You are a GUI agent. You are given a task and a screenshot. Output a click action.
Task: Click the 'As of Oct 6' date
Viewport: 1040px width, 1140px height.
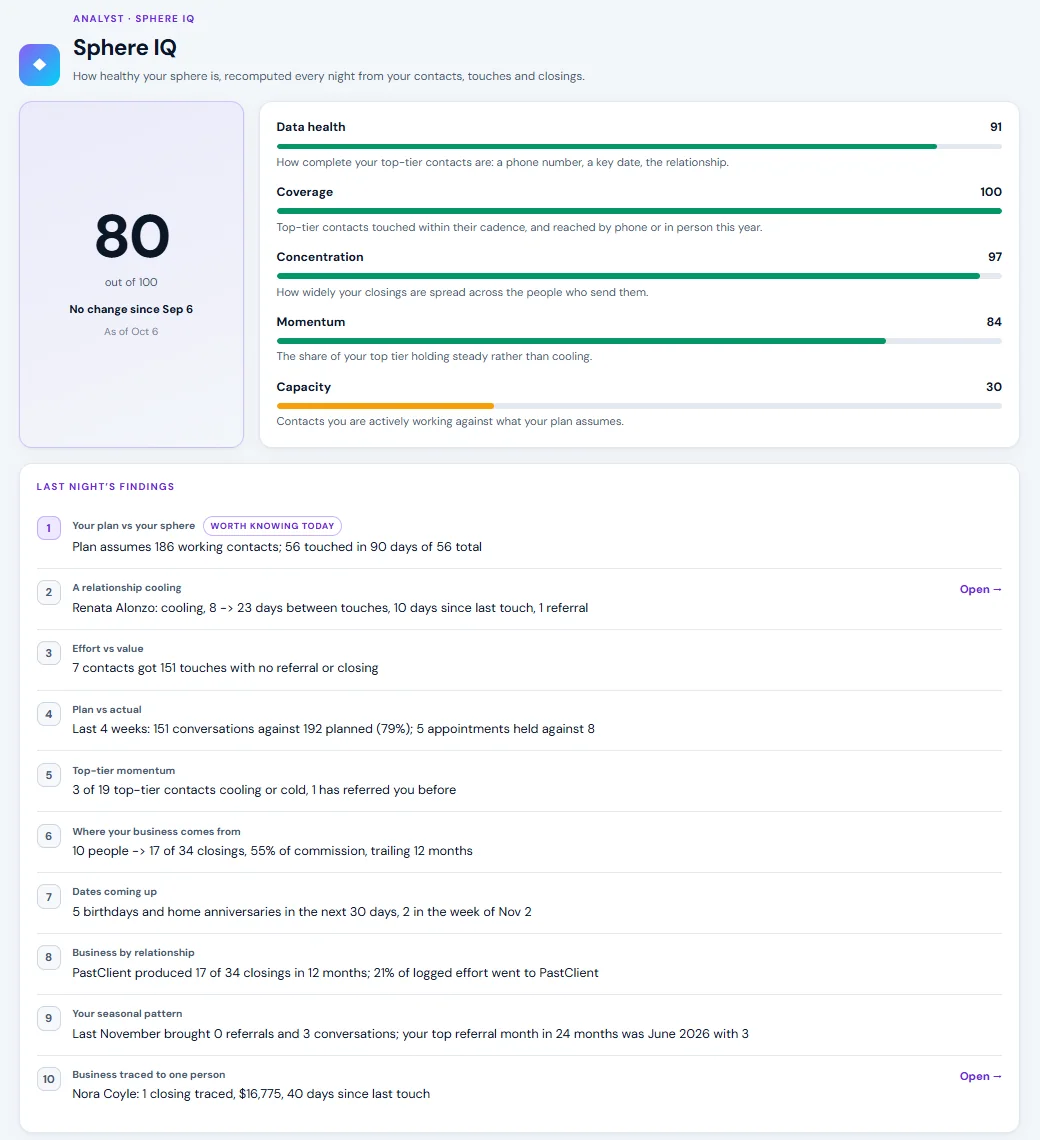(x=131, y=332)
